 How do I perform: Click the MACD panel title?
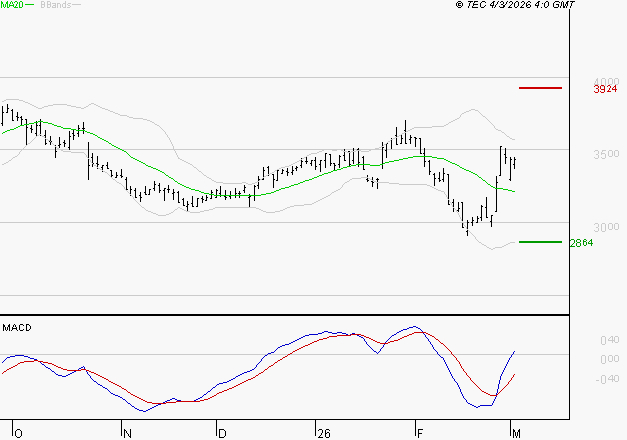tap(17, 328)
